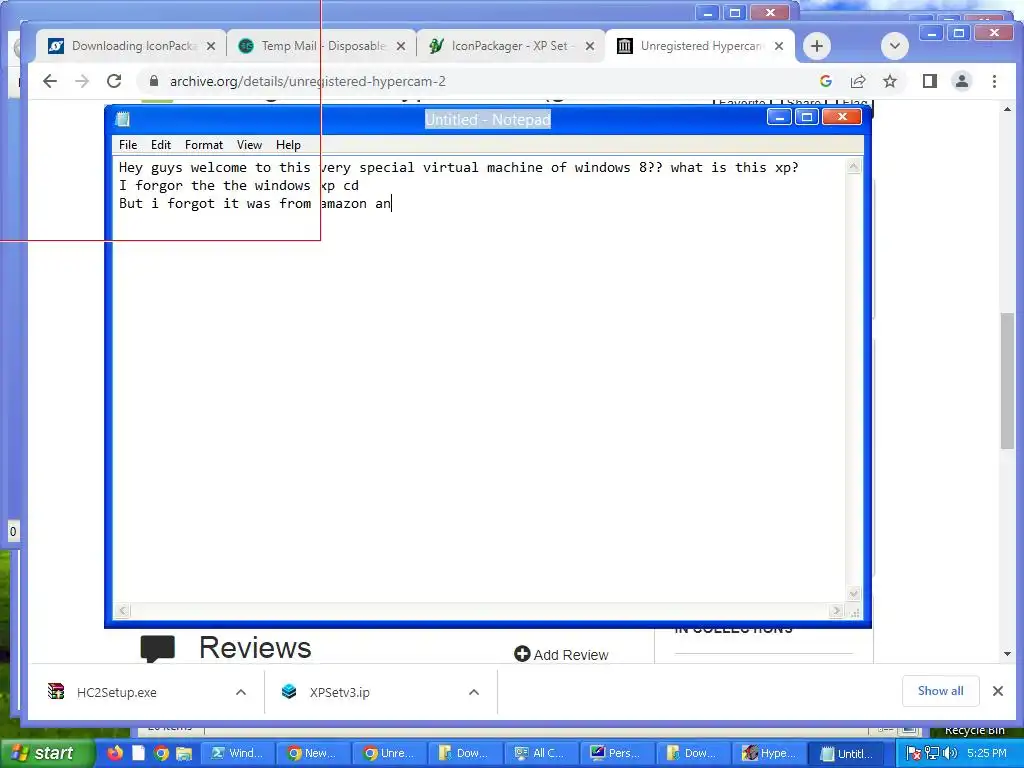This screenshot has width=1024, height=768.
Task: Launch Chrome from quick launch
Action: pyautogui.click(x=161, y=753)
